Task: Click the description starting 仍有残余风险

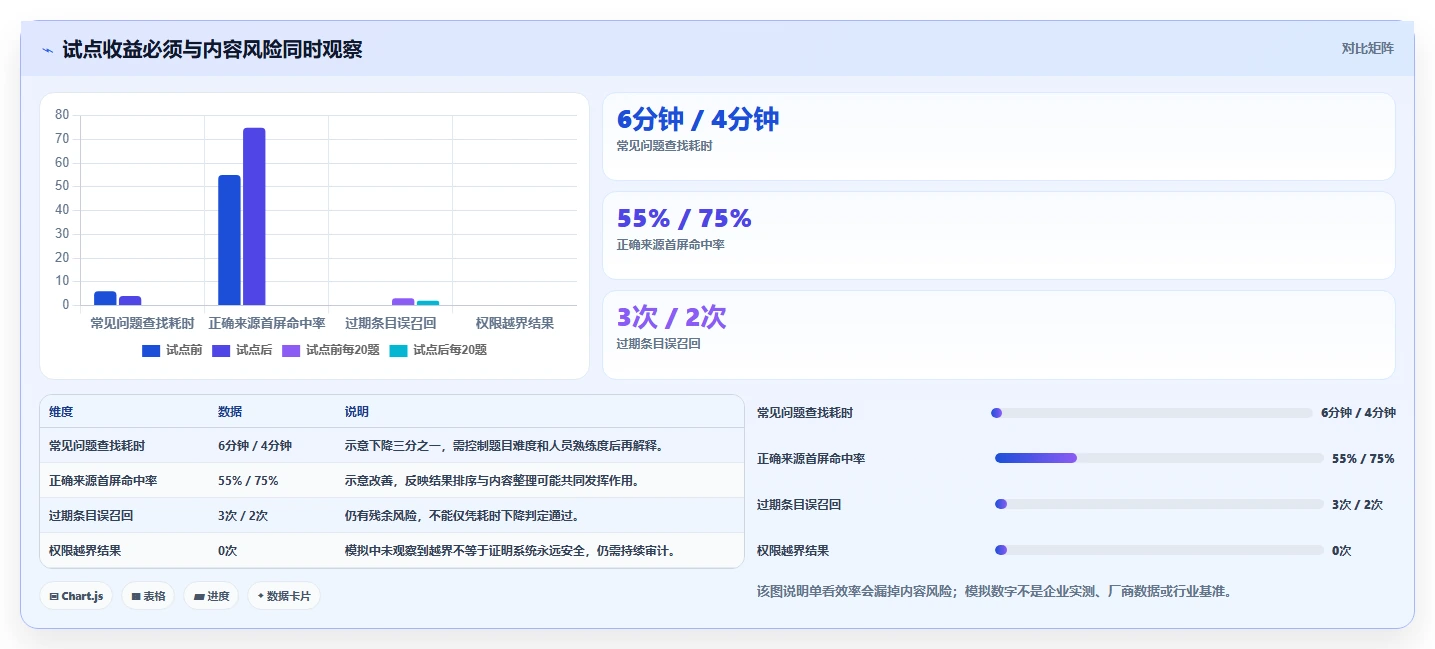Action: click(x=462, y=516)
